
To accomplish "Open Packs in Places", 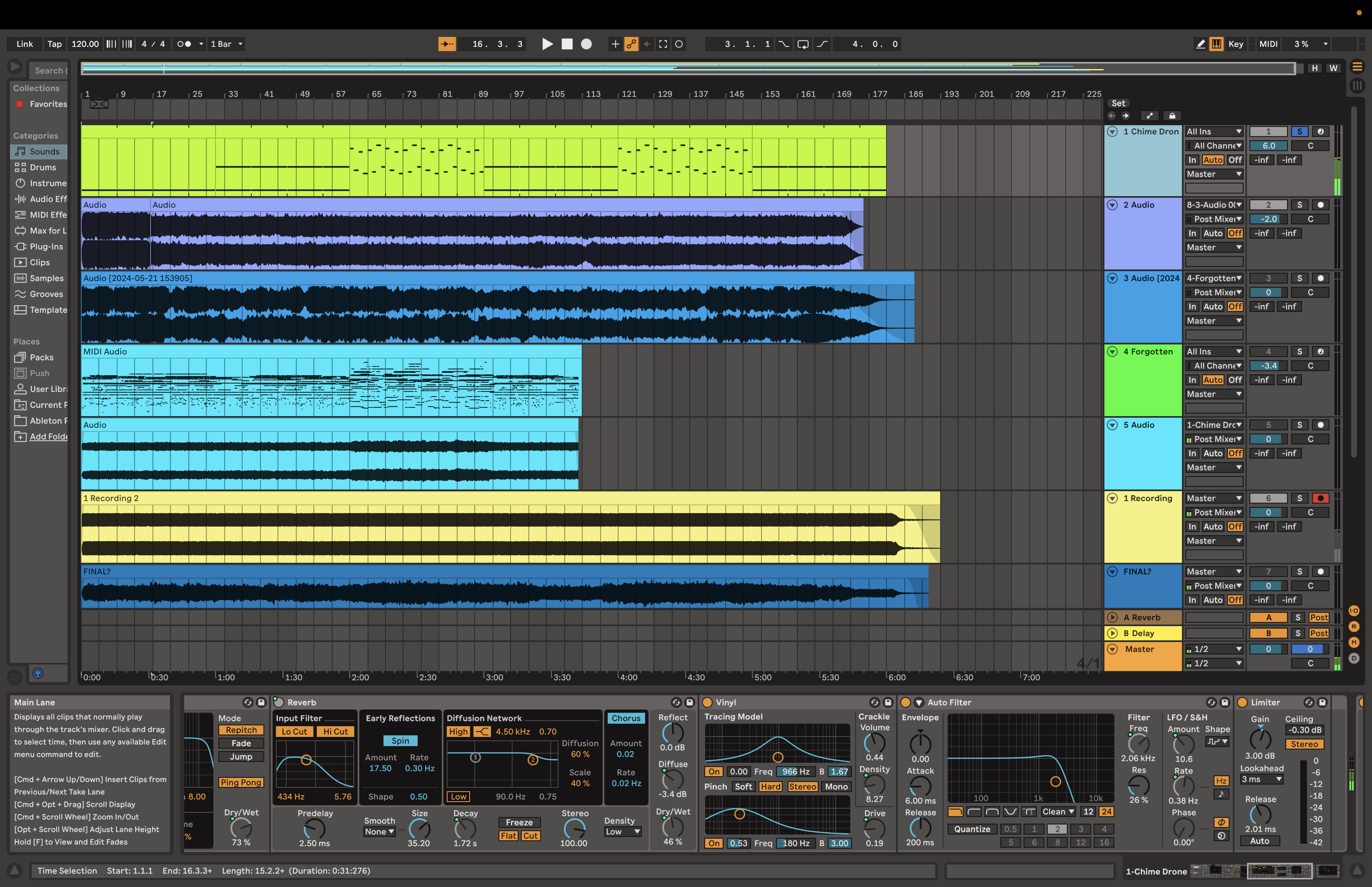I will pos(39,357).
